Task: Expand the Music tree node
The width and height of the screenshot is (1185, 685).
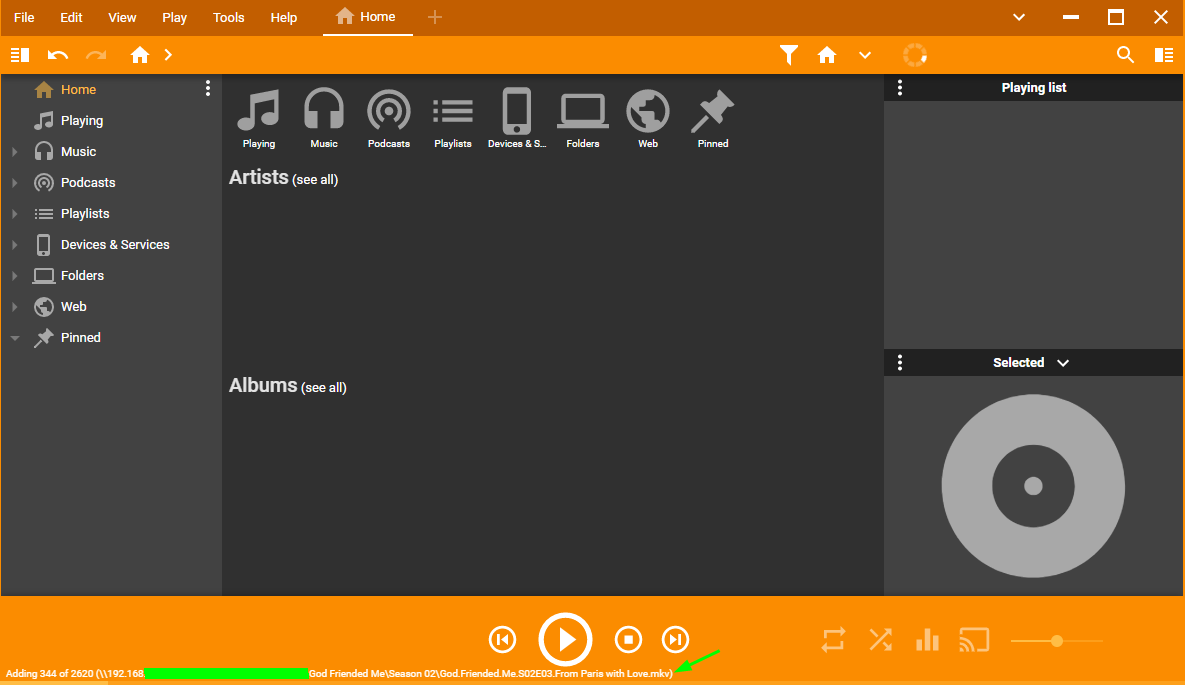Action: tap(15, 153)
